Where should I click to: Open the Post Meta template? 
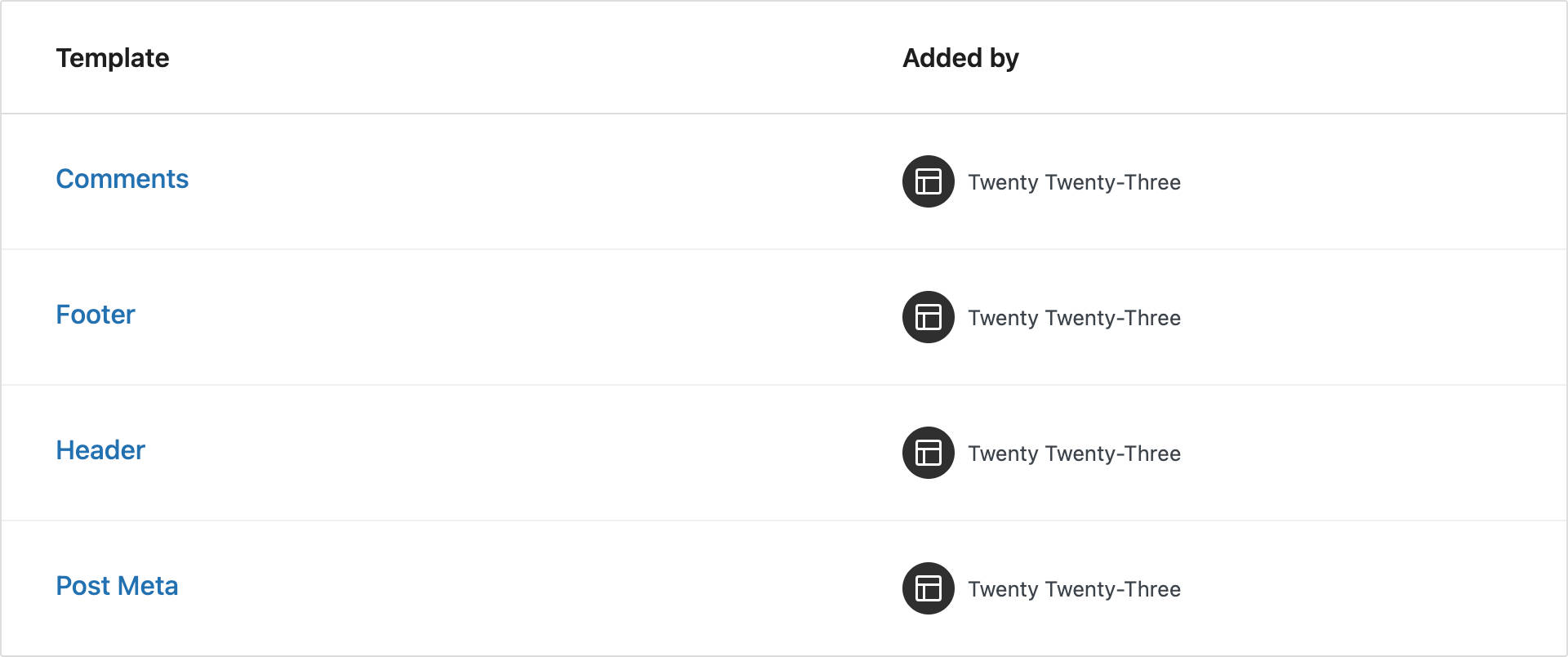point(117,586)
